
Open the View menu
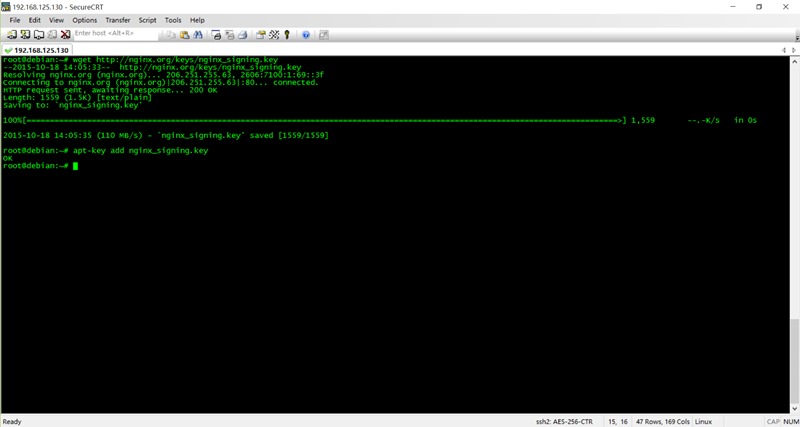coord(56,20)
